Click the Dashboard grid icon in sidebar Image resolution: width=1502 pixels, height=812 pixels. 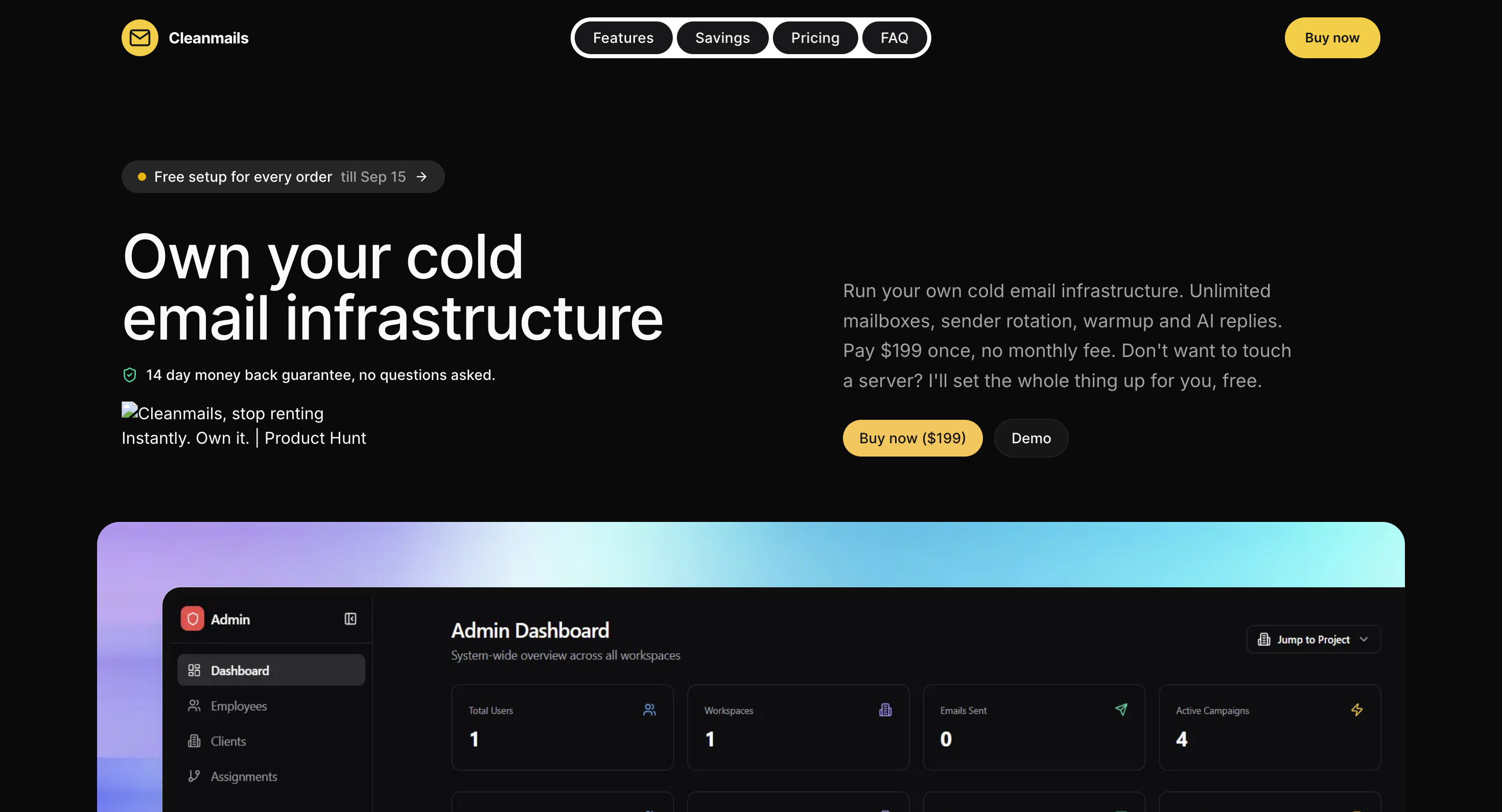pos(194,671)
